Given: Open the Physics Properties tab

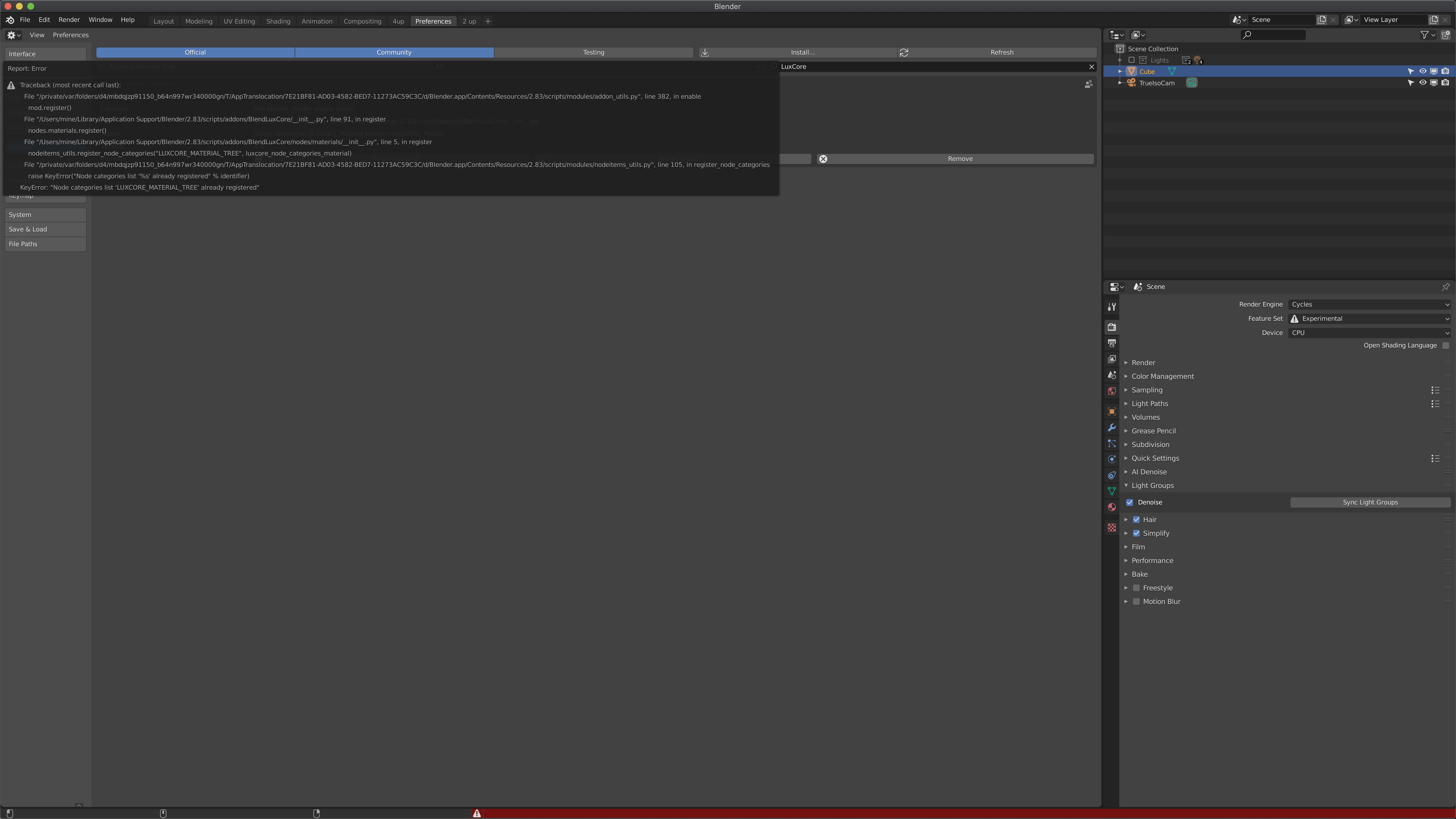Looking at the screenshot, I should (1111, 459).
